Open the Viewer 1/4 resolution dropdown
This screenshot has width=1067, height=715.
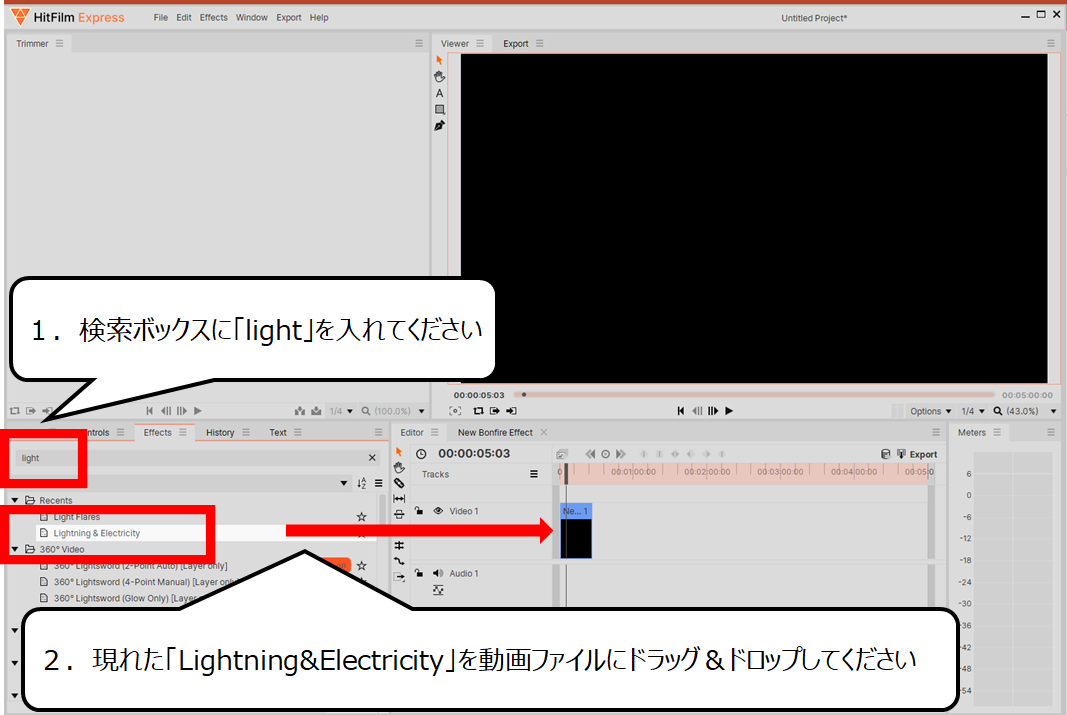point(973,411)
